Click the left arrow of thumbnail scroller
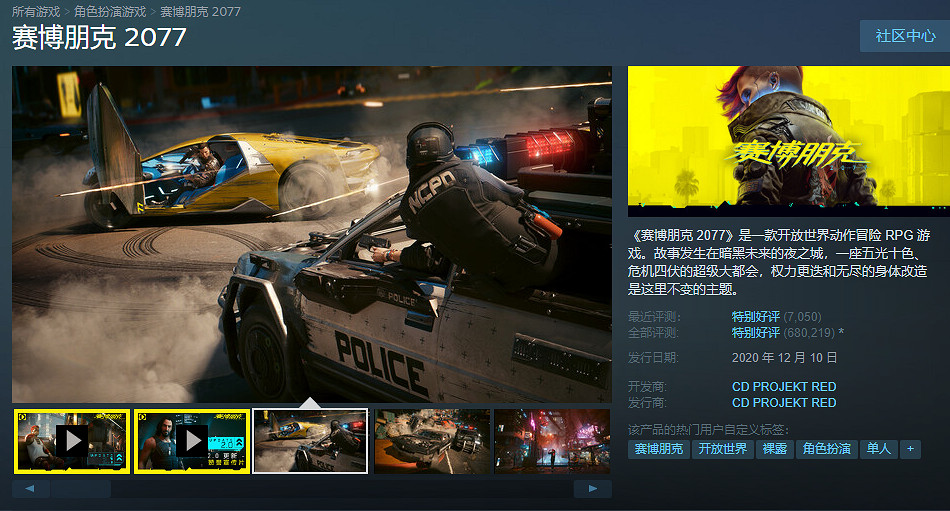 (x=30, y=489)
